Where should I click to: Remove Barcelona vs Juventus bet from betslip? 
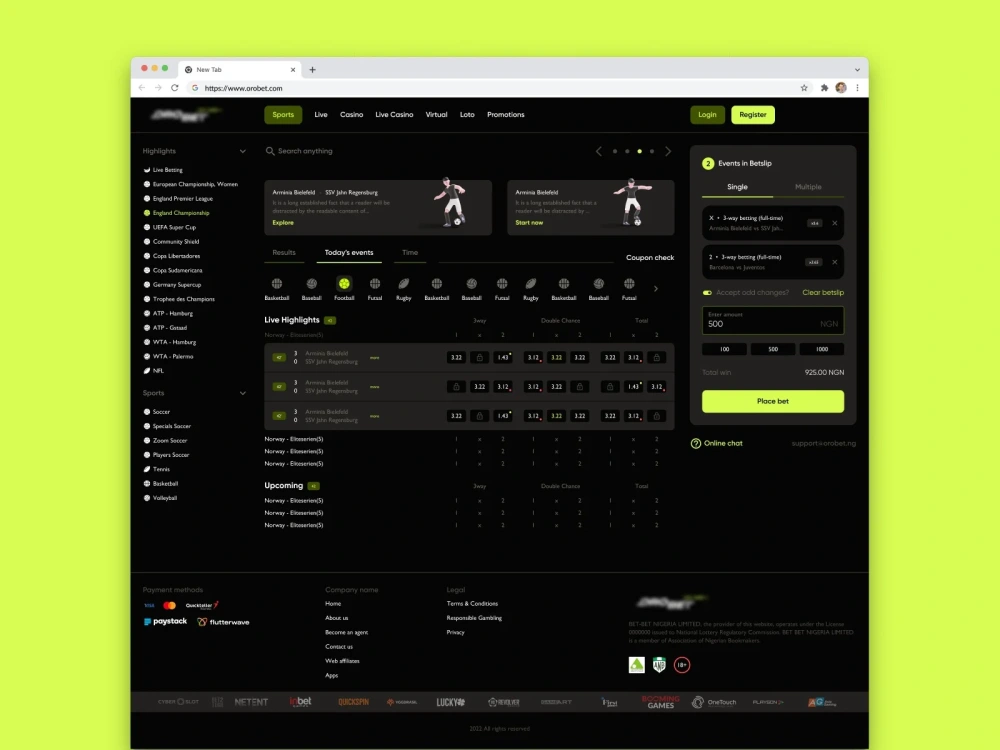835,262
